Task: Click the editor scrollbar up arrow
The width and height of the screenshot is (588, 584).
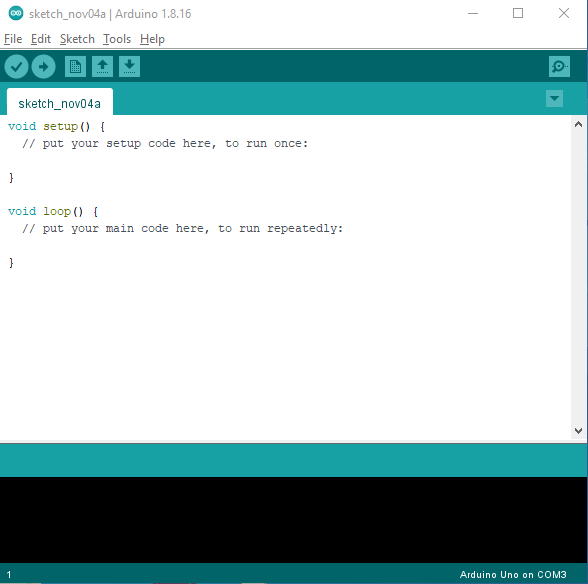Action: coord(578,125)
